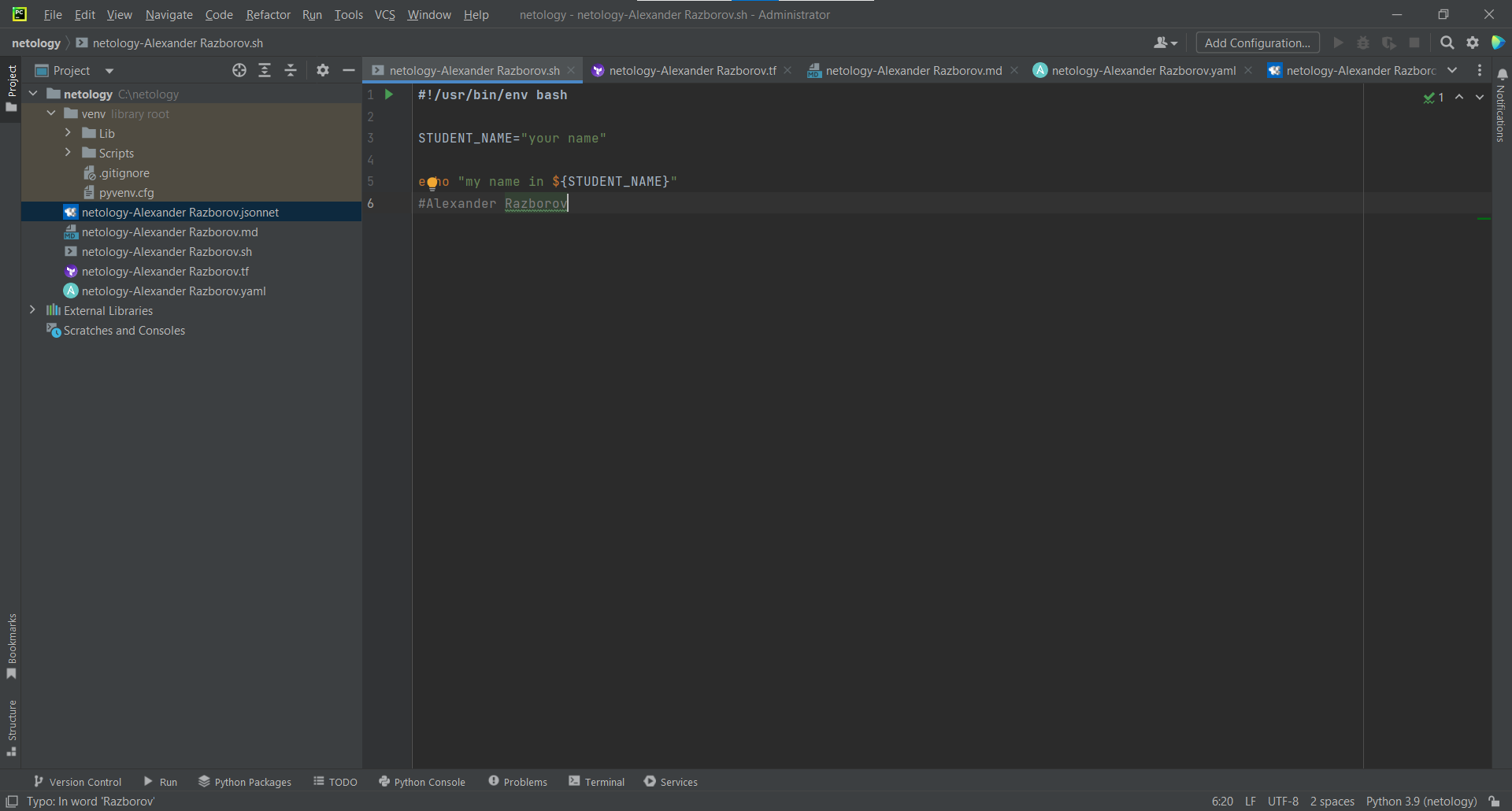Start debugging with the Debug icon

1363,43
